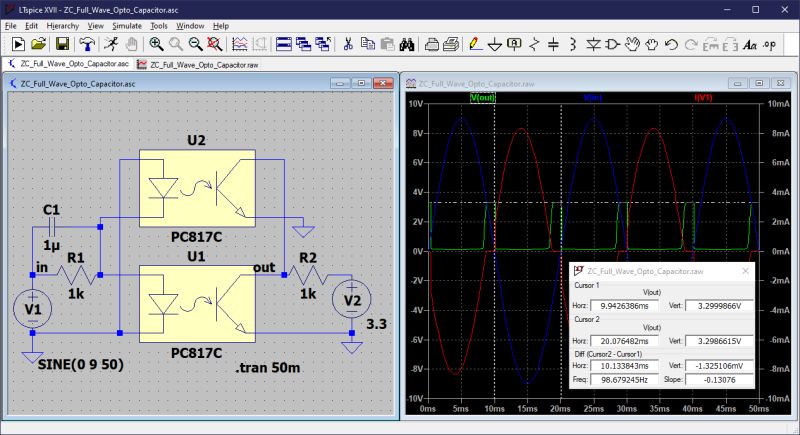Click the U2 PC817C optocoupler symbol

[197, 188]
